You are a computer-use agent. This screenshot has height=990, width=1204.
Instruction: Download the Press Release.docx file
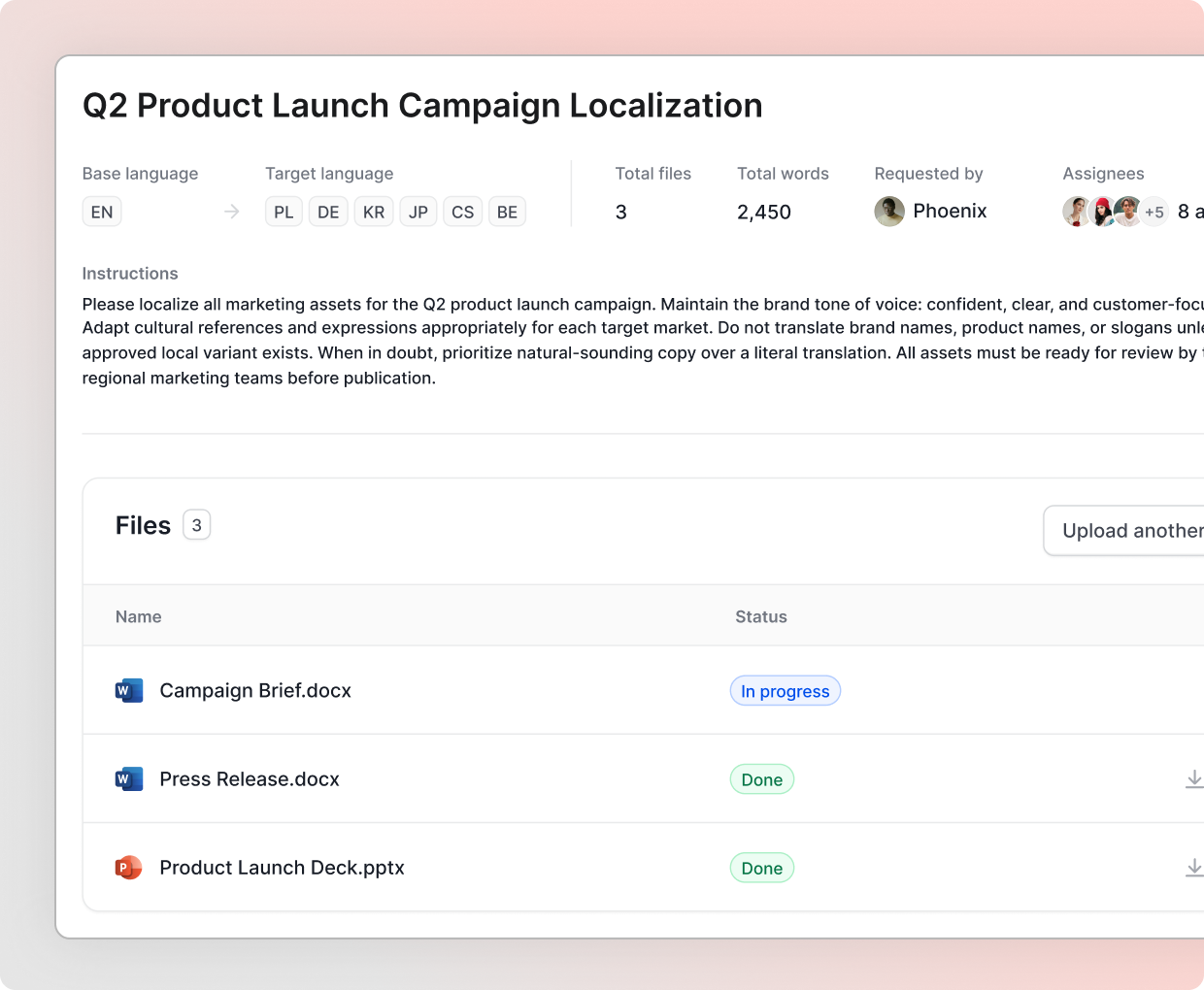tap(1194, 778)
